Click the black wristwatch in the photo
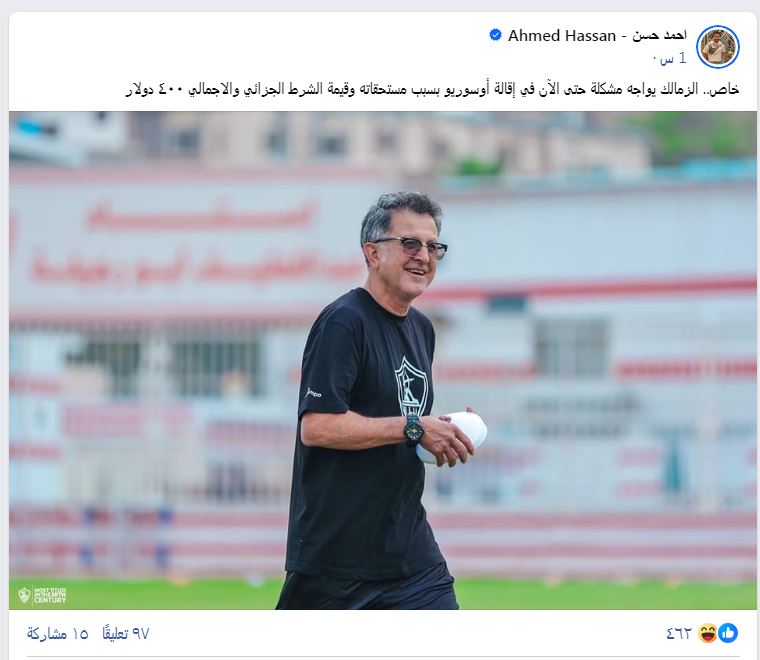 pos(413,429)
